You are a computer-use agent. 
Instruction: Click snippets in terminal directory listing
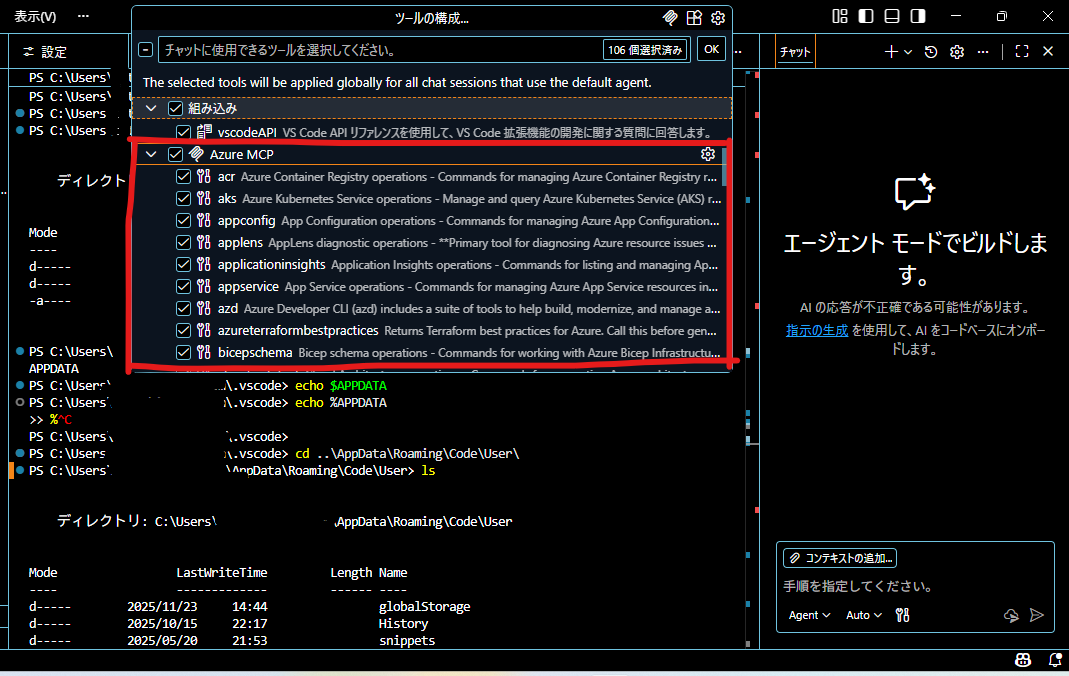point(407,641)
